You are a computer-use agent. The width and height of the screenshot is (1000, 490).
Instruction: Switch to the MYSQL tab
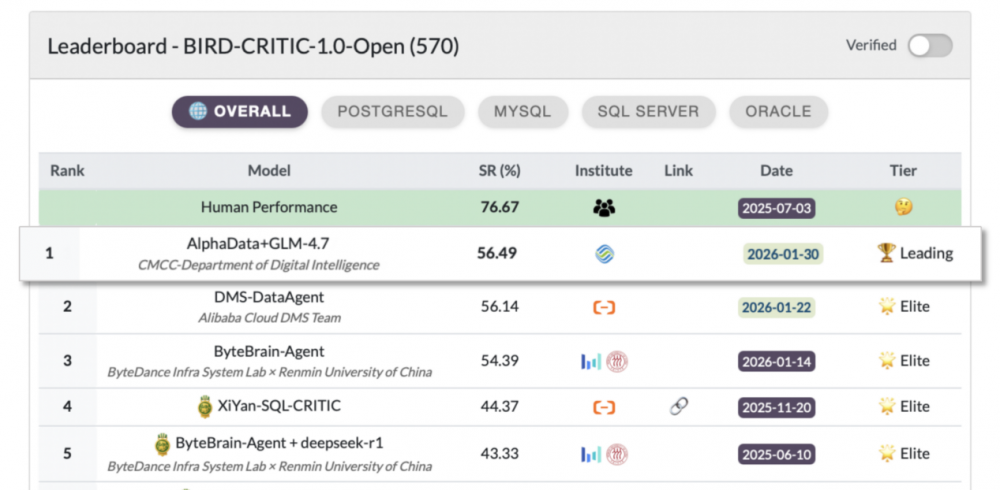[522, 111]
